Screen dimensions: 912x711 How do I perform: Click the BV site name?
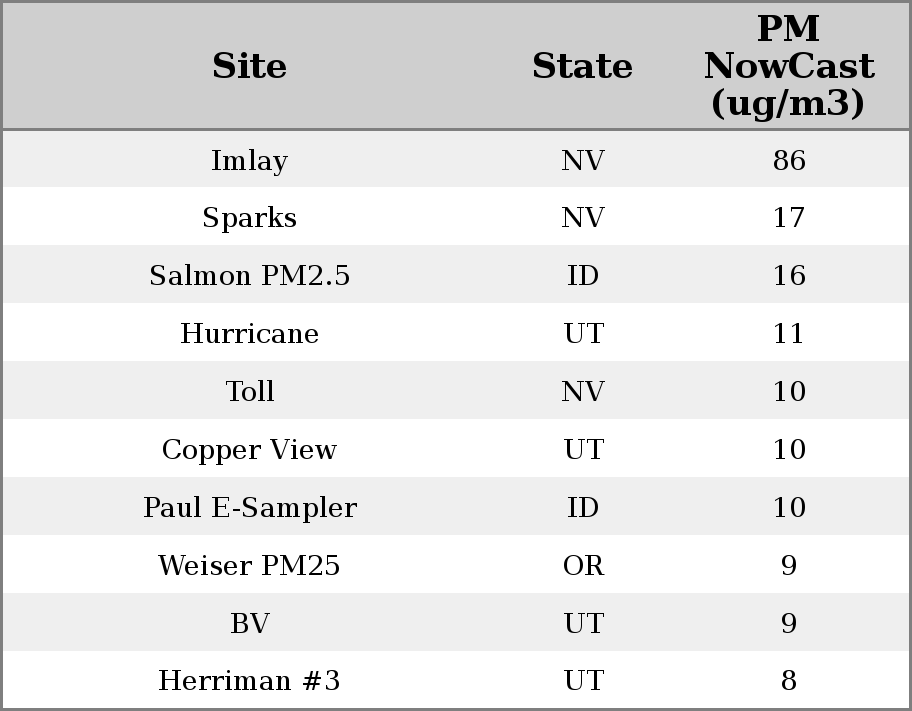click(x=249, y=623)
